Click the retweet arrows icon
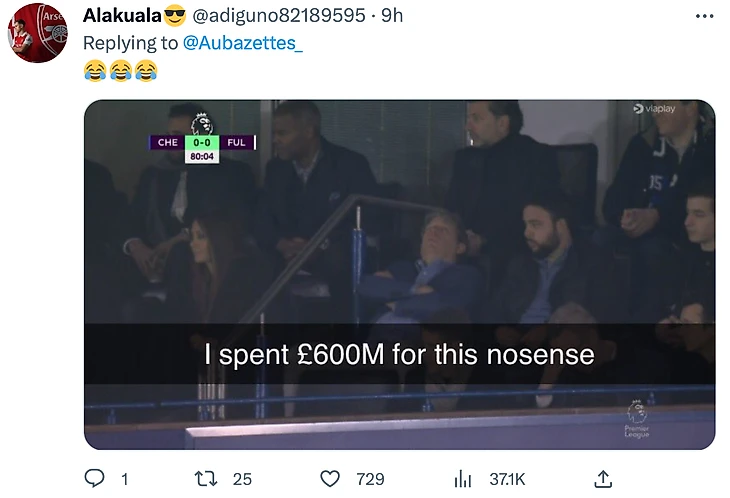 point(207,479)
